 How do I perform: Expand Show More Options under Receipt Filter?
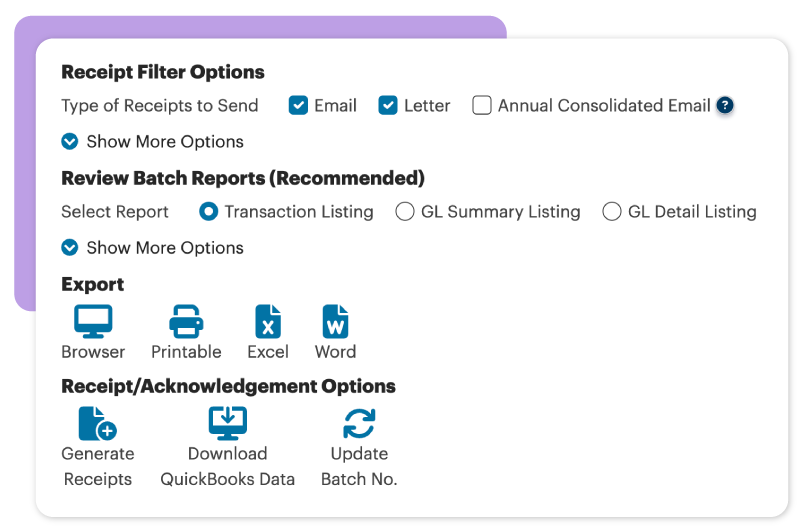tap(70, 141)
